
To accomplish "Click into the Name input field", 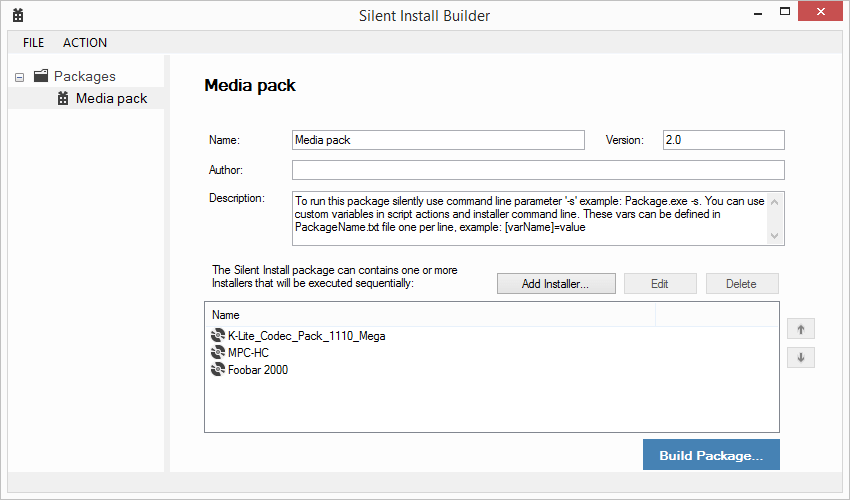I will 437,140.
